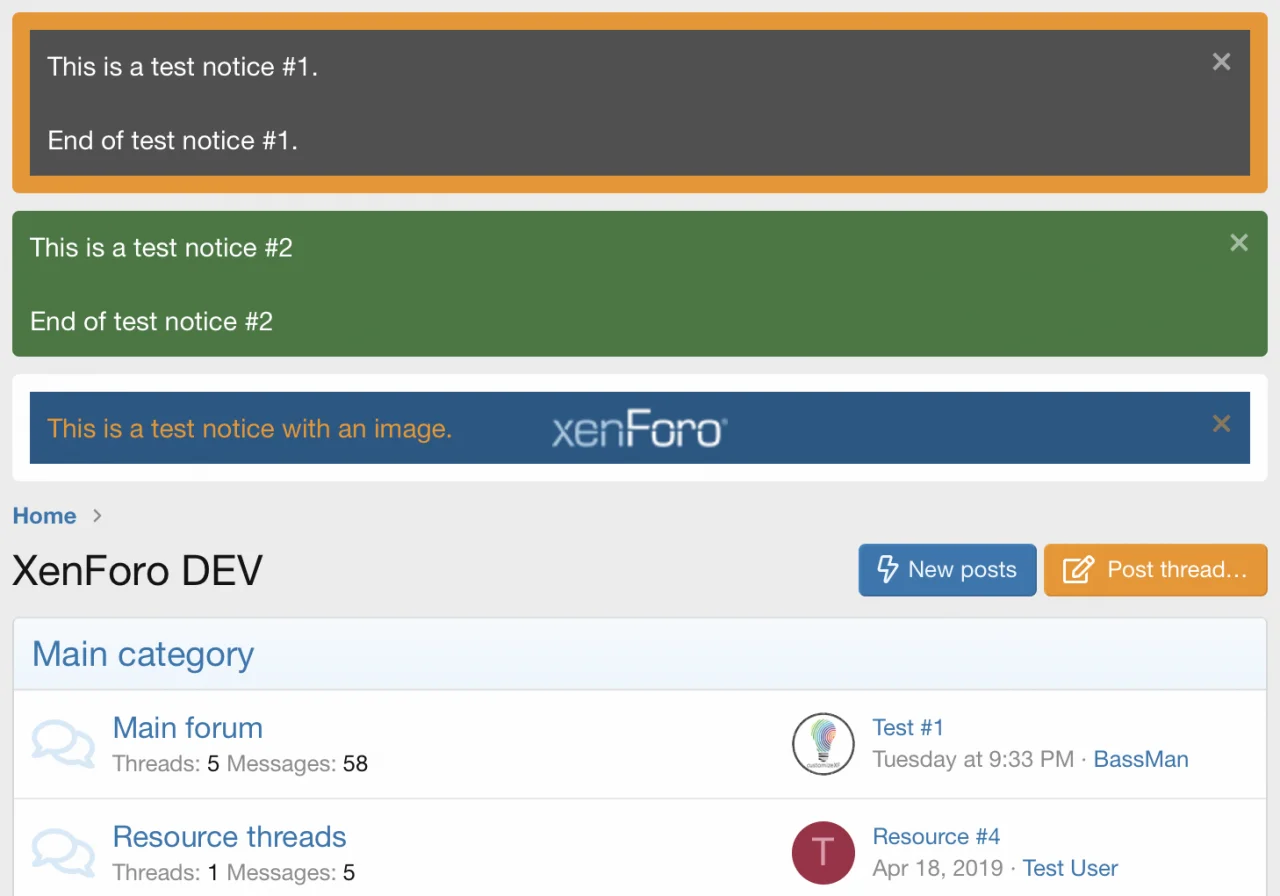Click Test User's red T avatar
The height and width of the screenshot is (896, 1280).
pos(822,852)
